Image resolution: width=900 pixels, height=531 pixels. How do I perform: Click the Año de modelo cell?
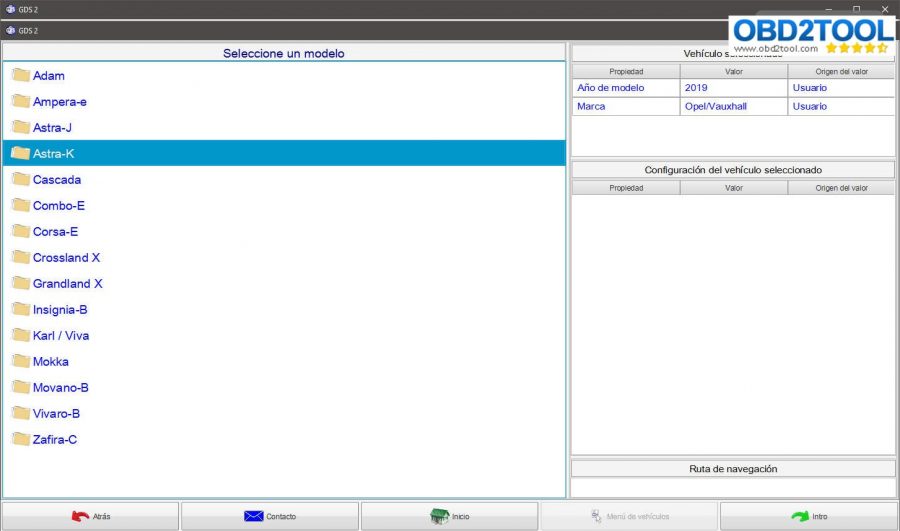point(626,88)
